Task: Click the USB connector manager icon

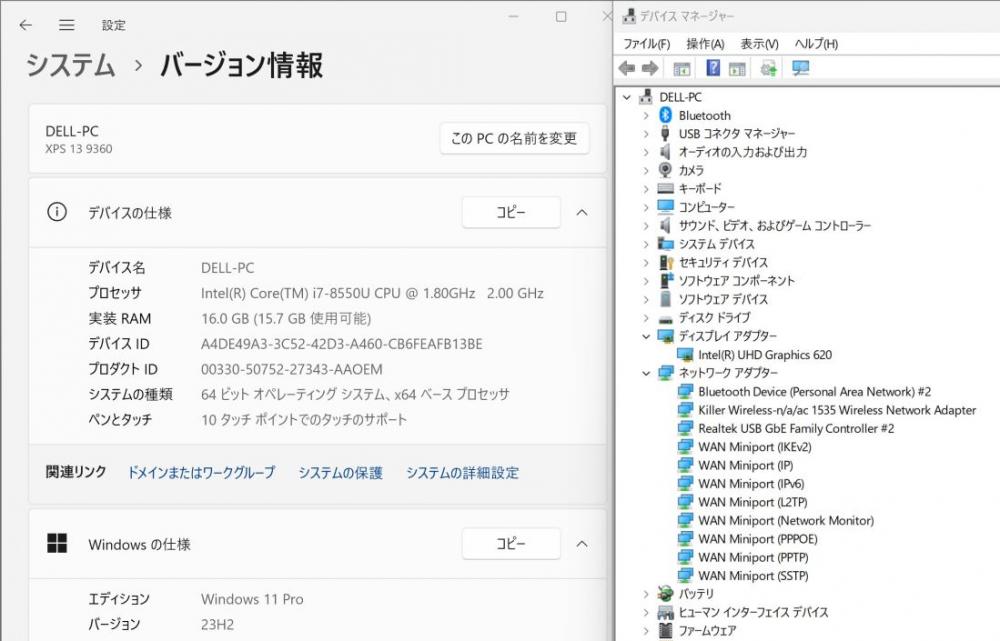Action: click(x=665, y=133)
